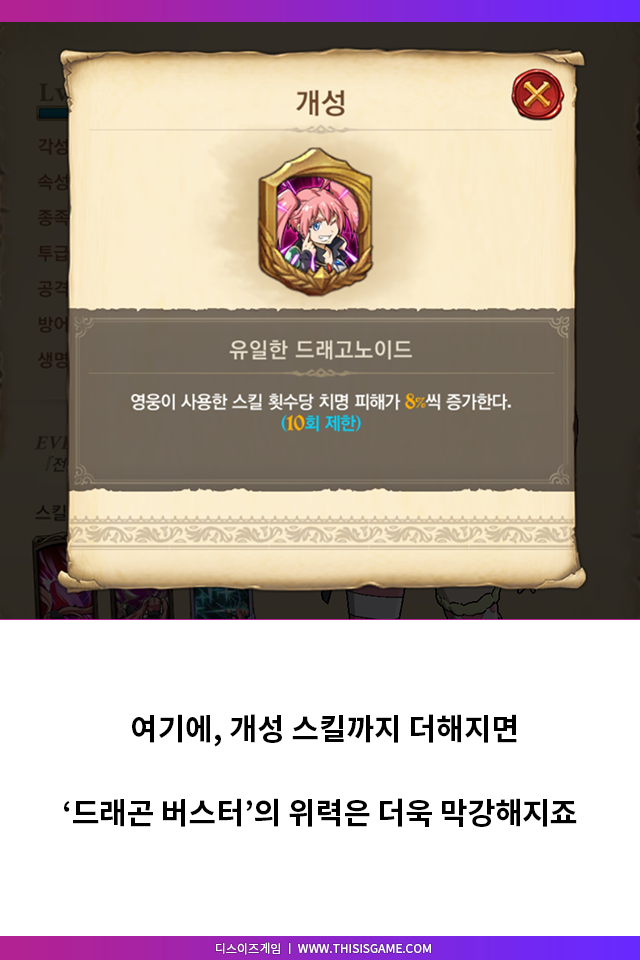
Task: Tap the pink-haired hero portrait badge
Action: pos(315,222)
